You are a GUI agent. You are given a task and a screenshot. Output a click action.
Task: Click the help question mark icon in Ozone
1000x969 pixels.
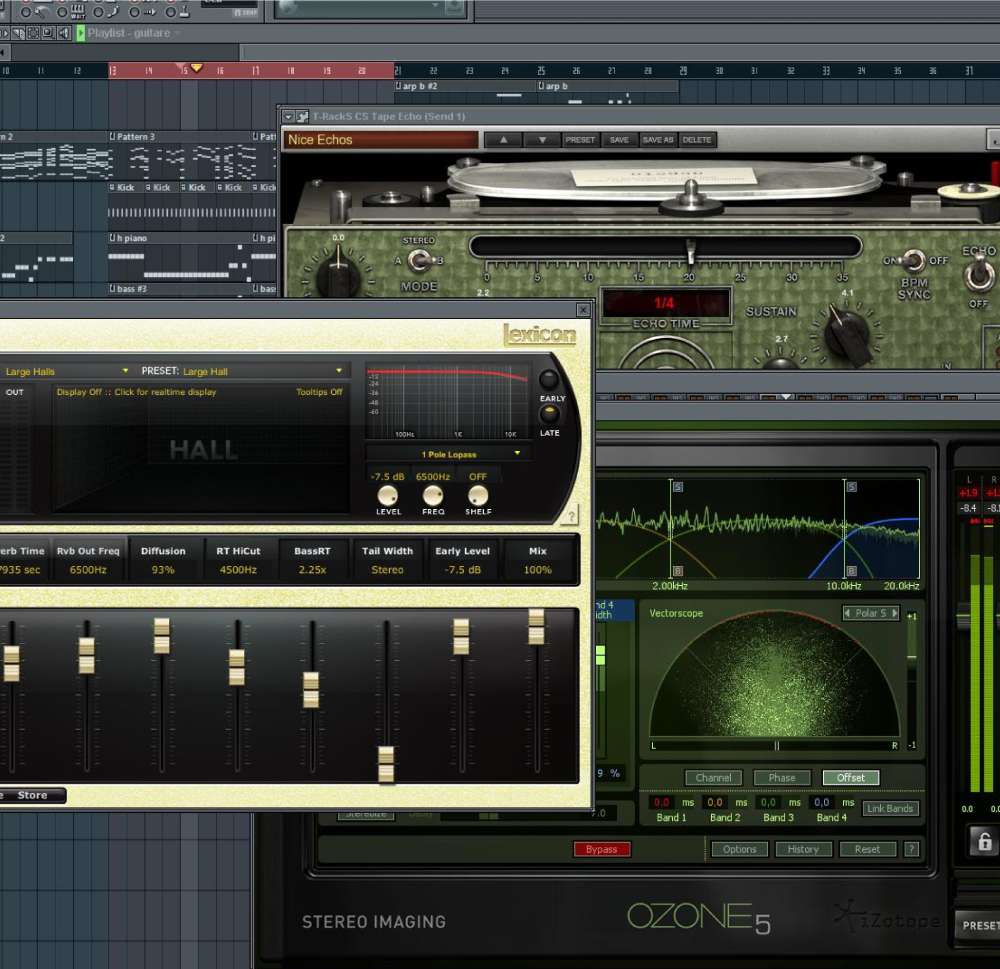911,849
